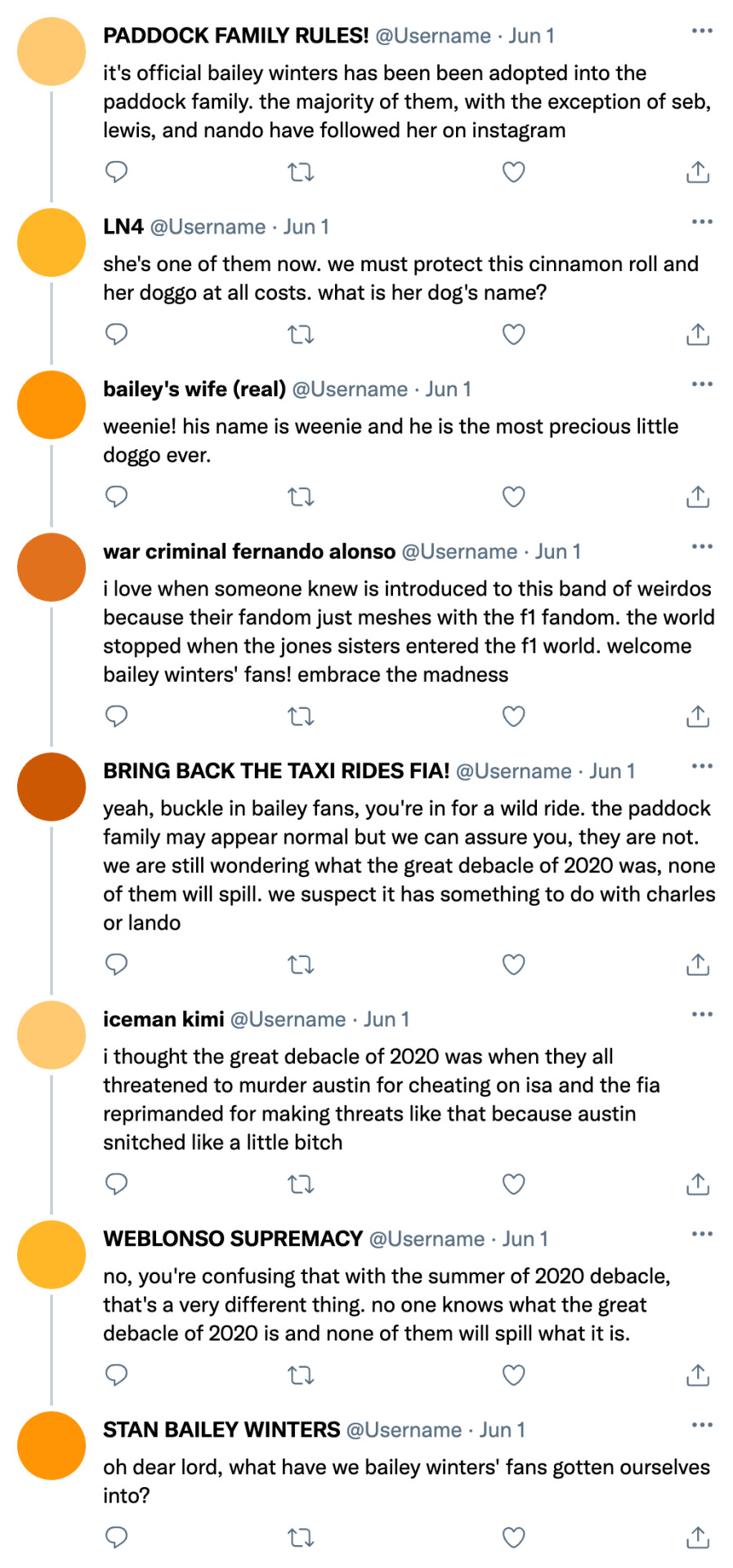Open the PADDOCK FAMILY RULES! profile name

click(x=236, y=36)
